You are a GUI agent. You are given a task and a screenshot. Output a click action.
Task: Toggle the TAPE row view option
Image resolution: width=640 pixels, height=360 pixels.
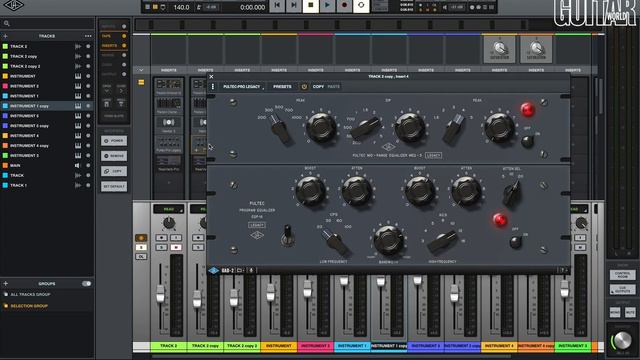[114, 36]
